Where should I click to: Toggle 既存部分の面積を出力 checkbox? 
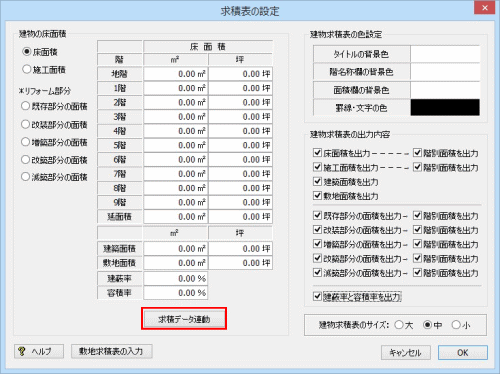pos(317,215)
